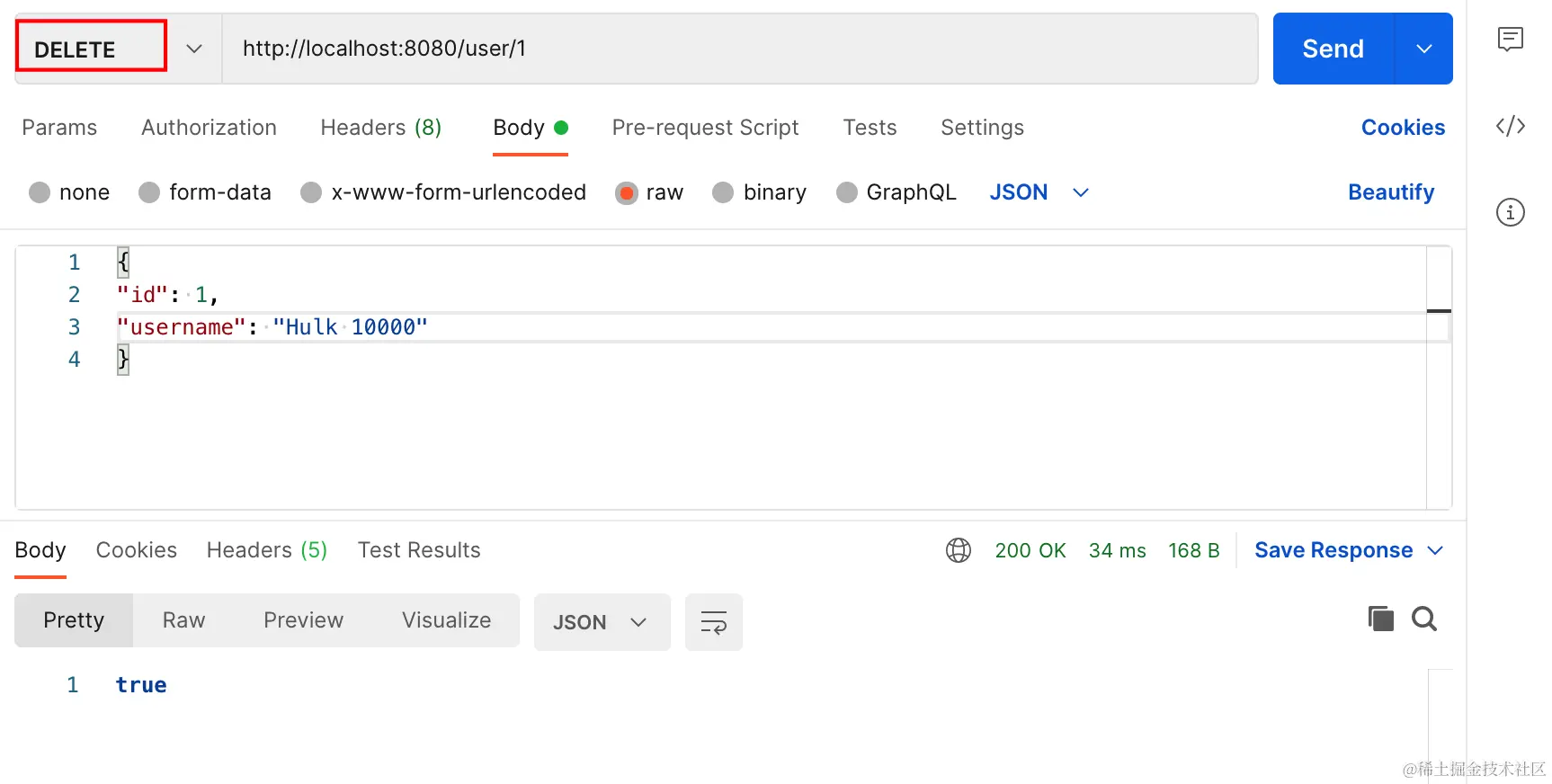Select x-www-form-urlencoded body type
1552x784 pixels.
pos(443,192)
